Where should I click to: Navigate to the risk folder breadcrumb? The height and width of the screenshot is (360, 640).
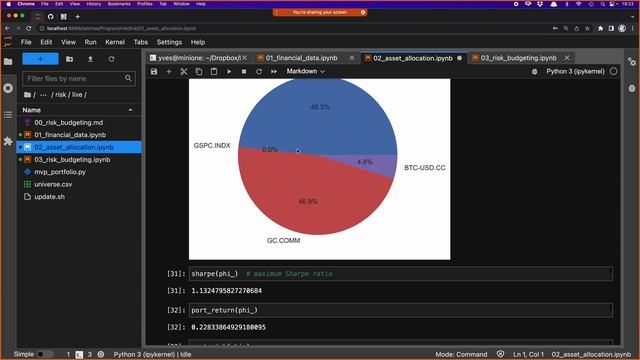[x=60, y=95]
